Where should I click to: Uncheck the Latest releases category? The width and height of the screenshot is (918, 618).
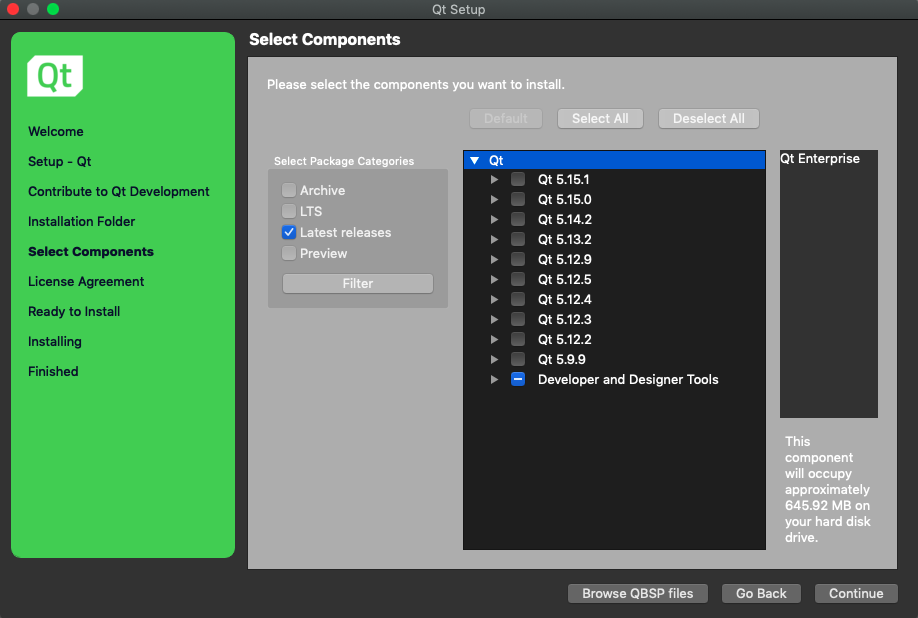(x=289, y=232)
